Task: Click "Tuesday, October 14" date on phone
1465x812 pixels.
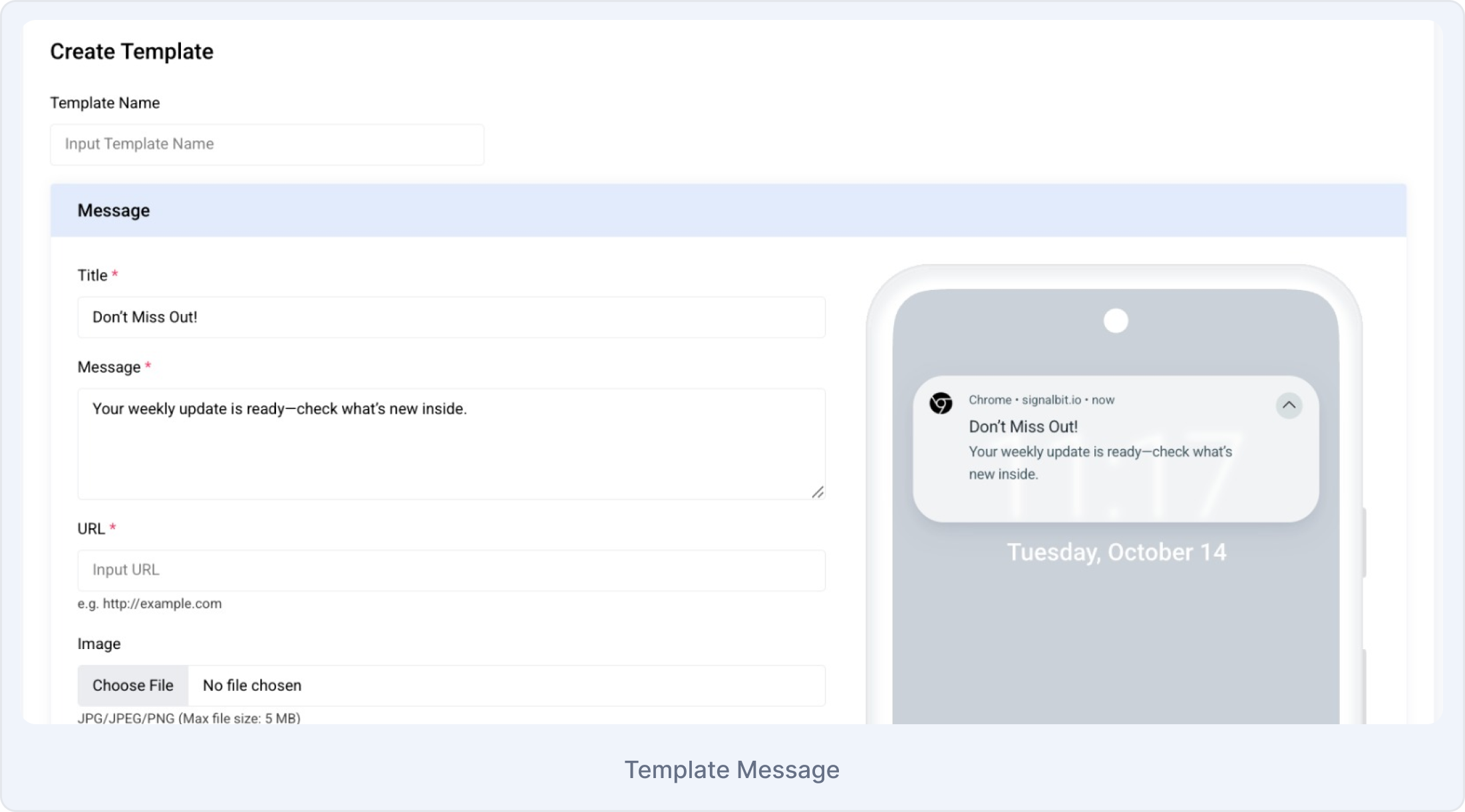Action: (x=1116, y=552)
